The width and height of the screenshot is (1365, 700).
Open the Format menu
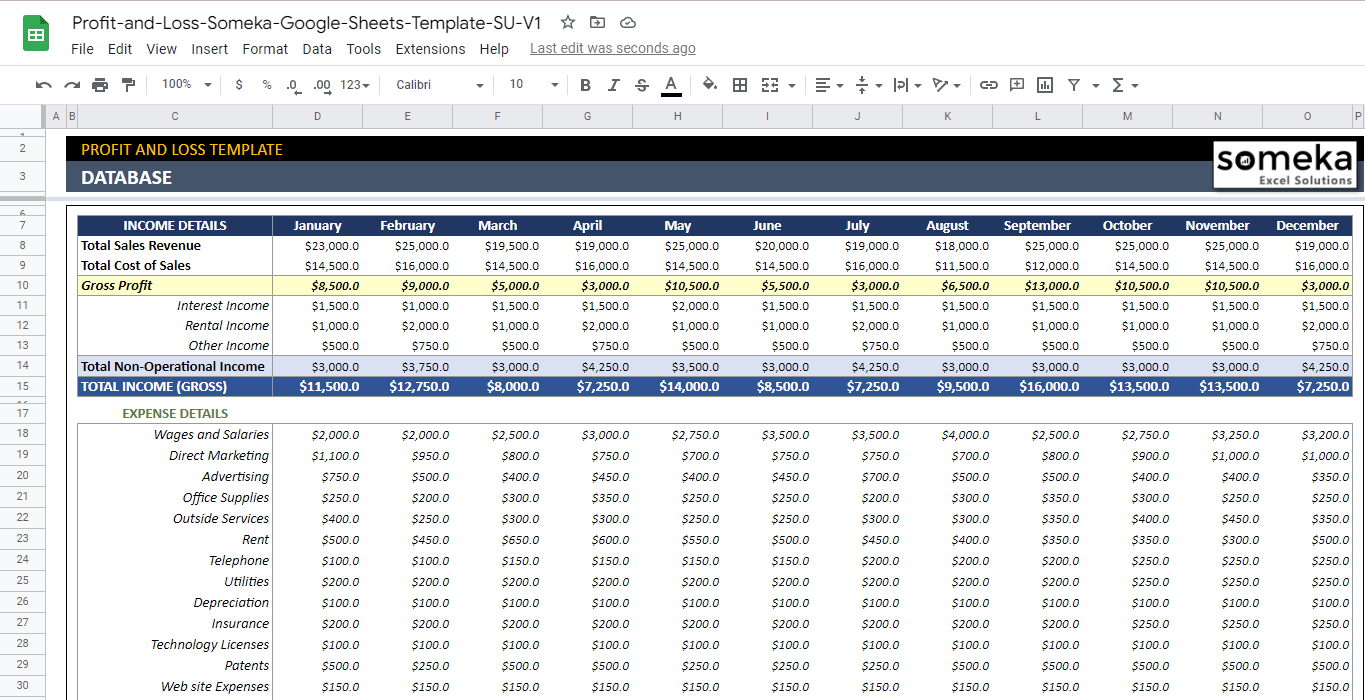pyautogui.click(x=265, y=49)
